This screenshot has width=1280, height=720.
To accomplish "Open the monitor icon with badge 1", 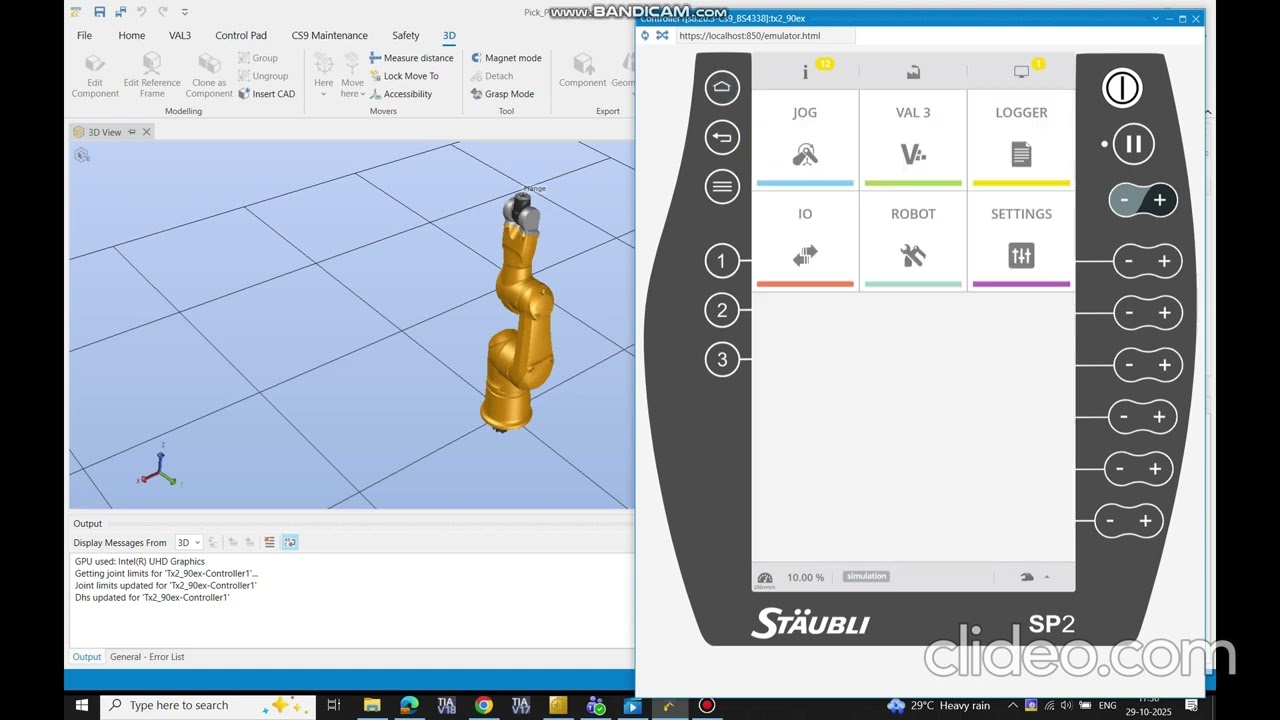I will tap(1021, 72).
